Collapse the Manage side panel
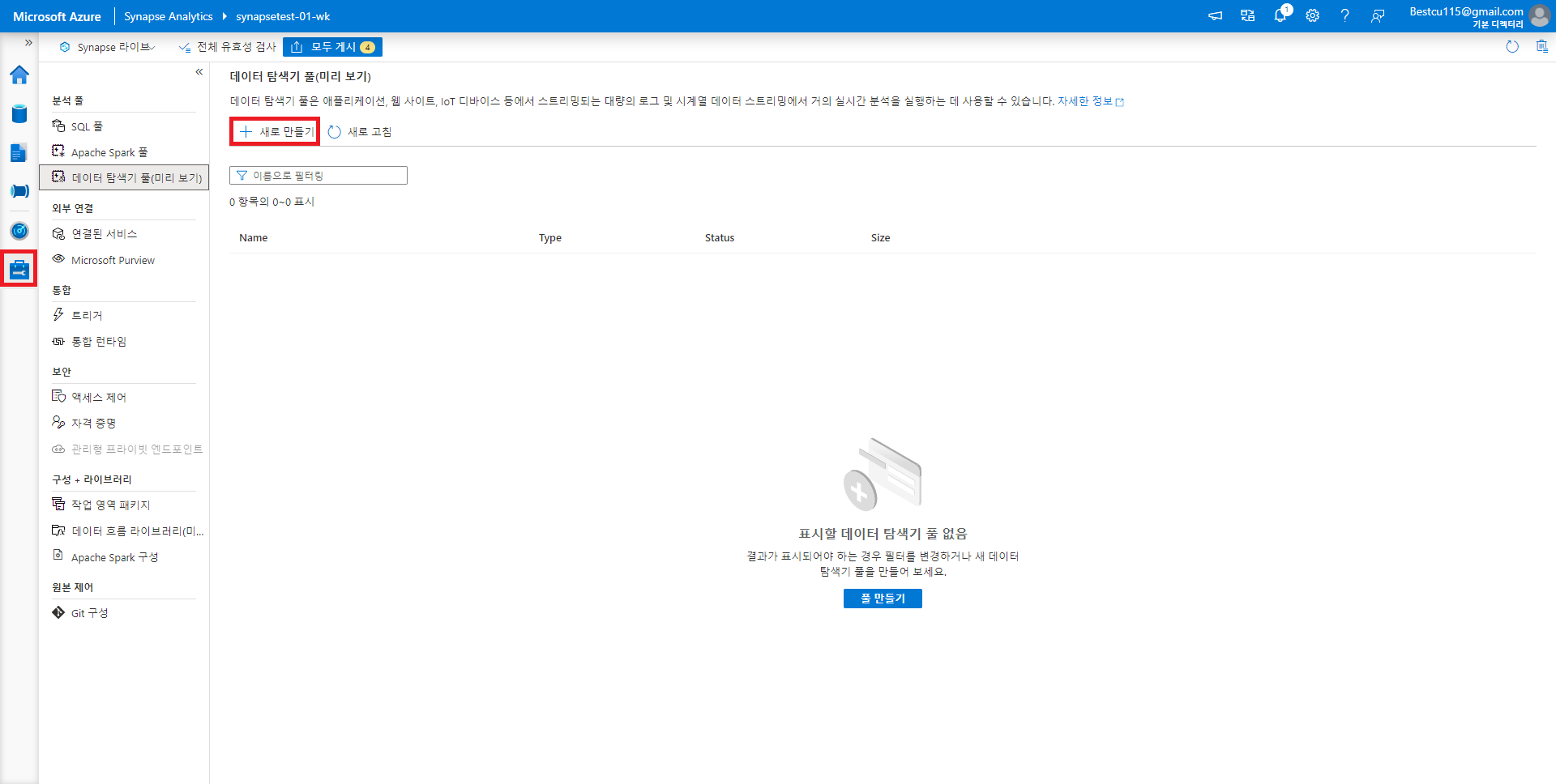Screen dimensions: 1556x784 [199, 72]
